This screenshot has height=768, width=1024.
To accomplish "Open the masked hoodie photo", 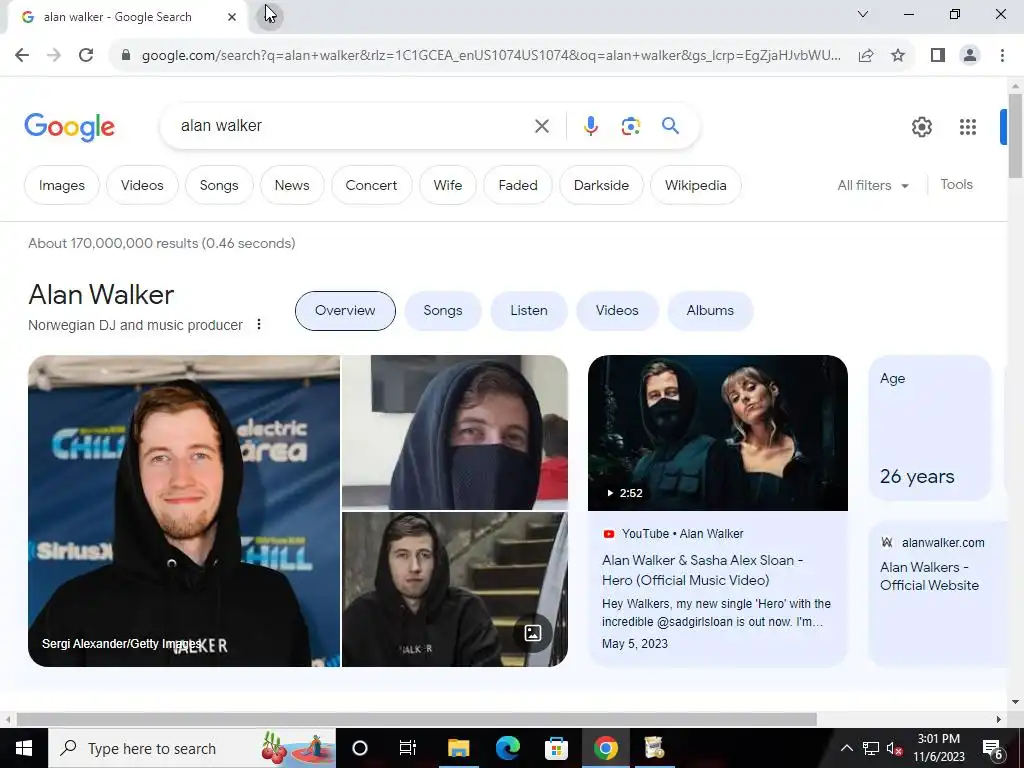I will coord(455,432).
